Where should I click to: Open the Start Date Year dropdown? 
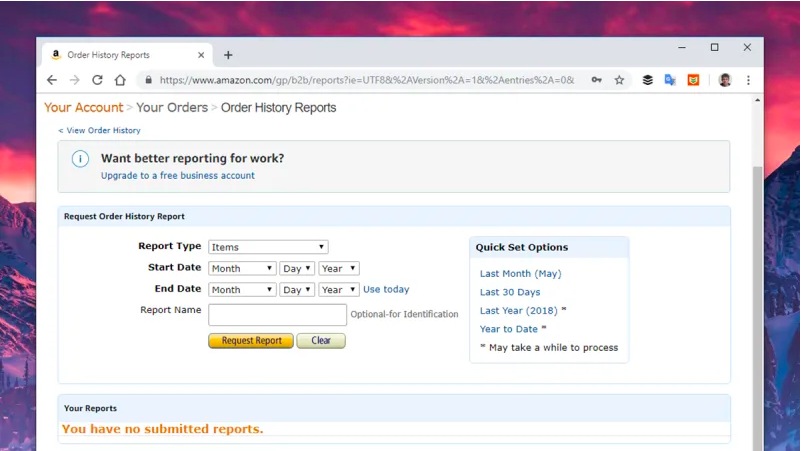point(339,269)
